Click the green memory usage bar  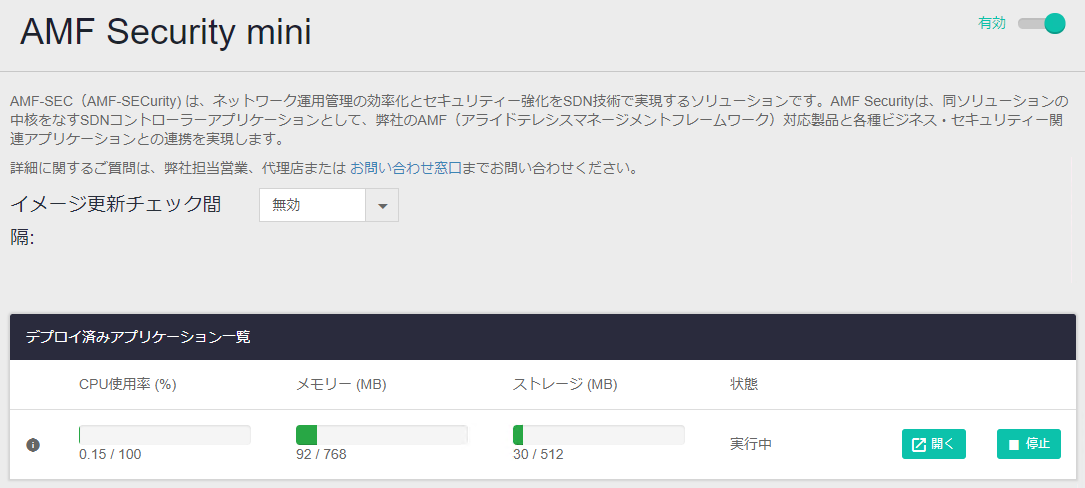[307, 434]
